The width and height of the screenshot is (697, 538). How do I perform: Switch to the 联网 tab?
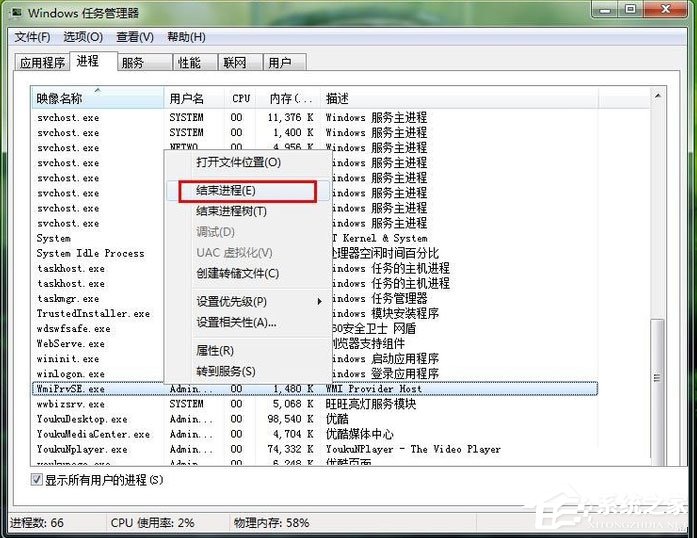tap(240, 63)
